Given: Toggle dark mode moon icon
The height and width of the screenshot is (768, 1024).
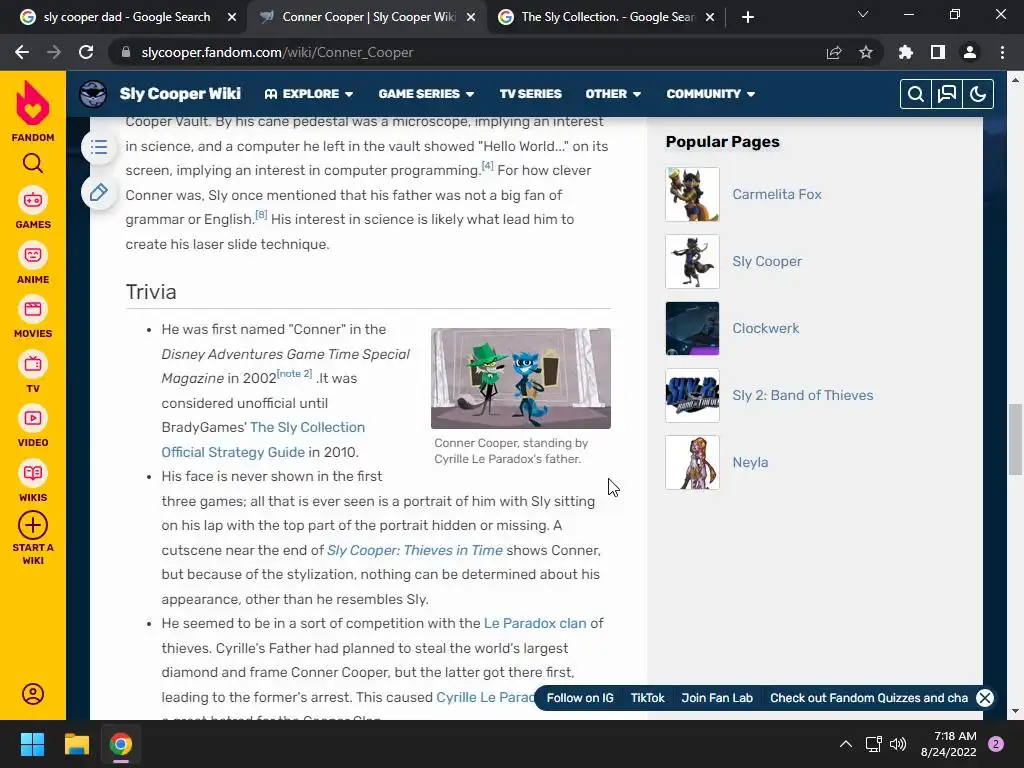Looking at the screenshot, I should tap(978, 94).
